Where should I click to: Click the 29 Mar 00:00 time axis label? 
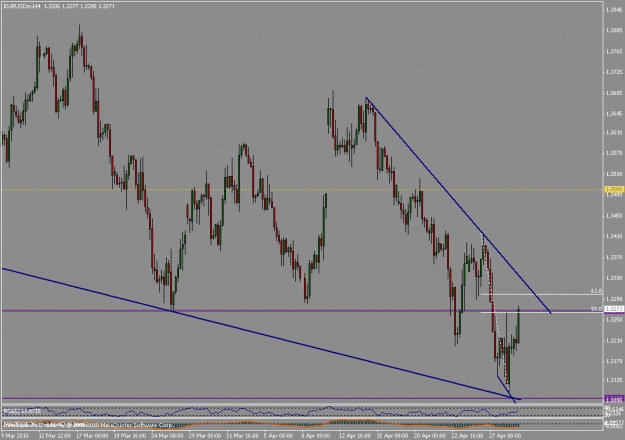click(204, 436)
